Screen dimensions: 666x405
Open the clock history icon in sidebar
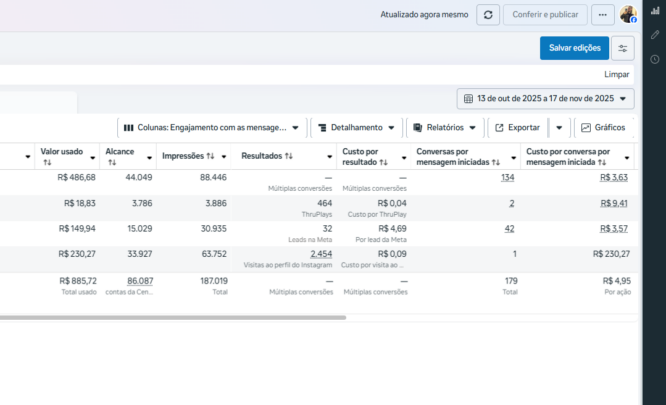pyautogui.click(x=655, y=59)
